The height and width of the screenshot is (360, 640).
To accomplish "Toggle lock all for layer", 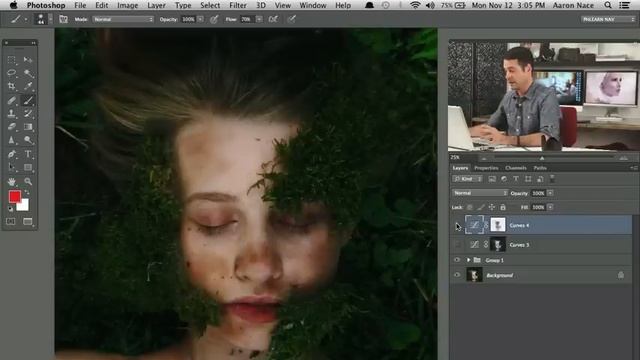I will pyautogui.click(x=503, y=207).
